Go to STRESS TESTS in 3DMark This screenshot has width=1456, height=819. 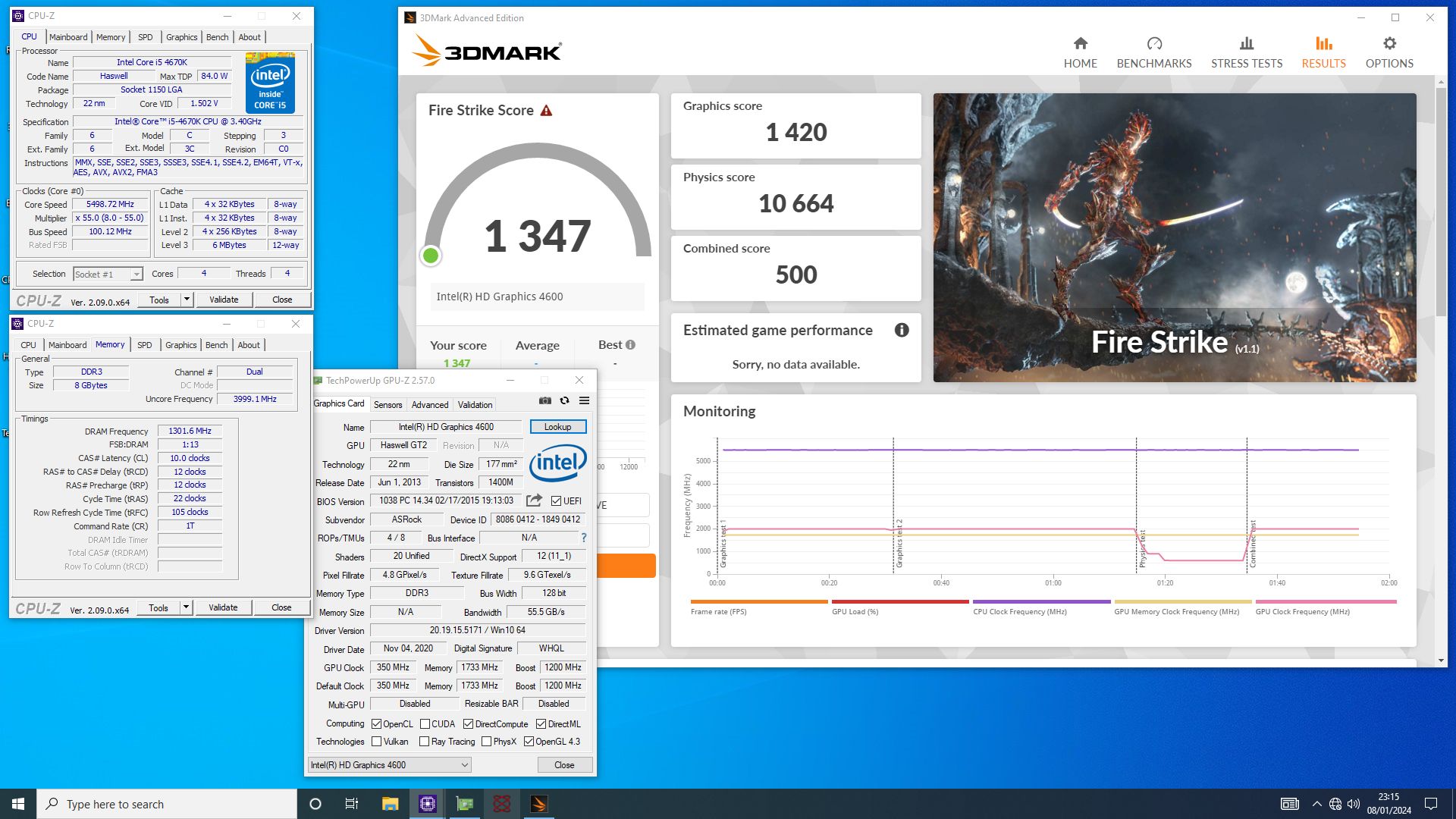pyautogui.click(x=1246, y=52)
